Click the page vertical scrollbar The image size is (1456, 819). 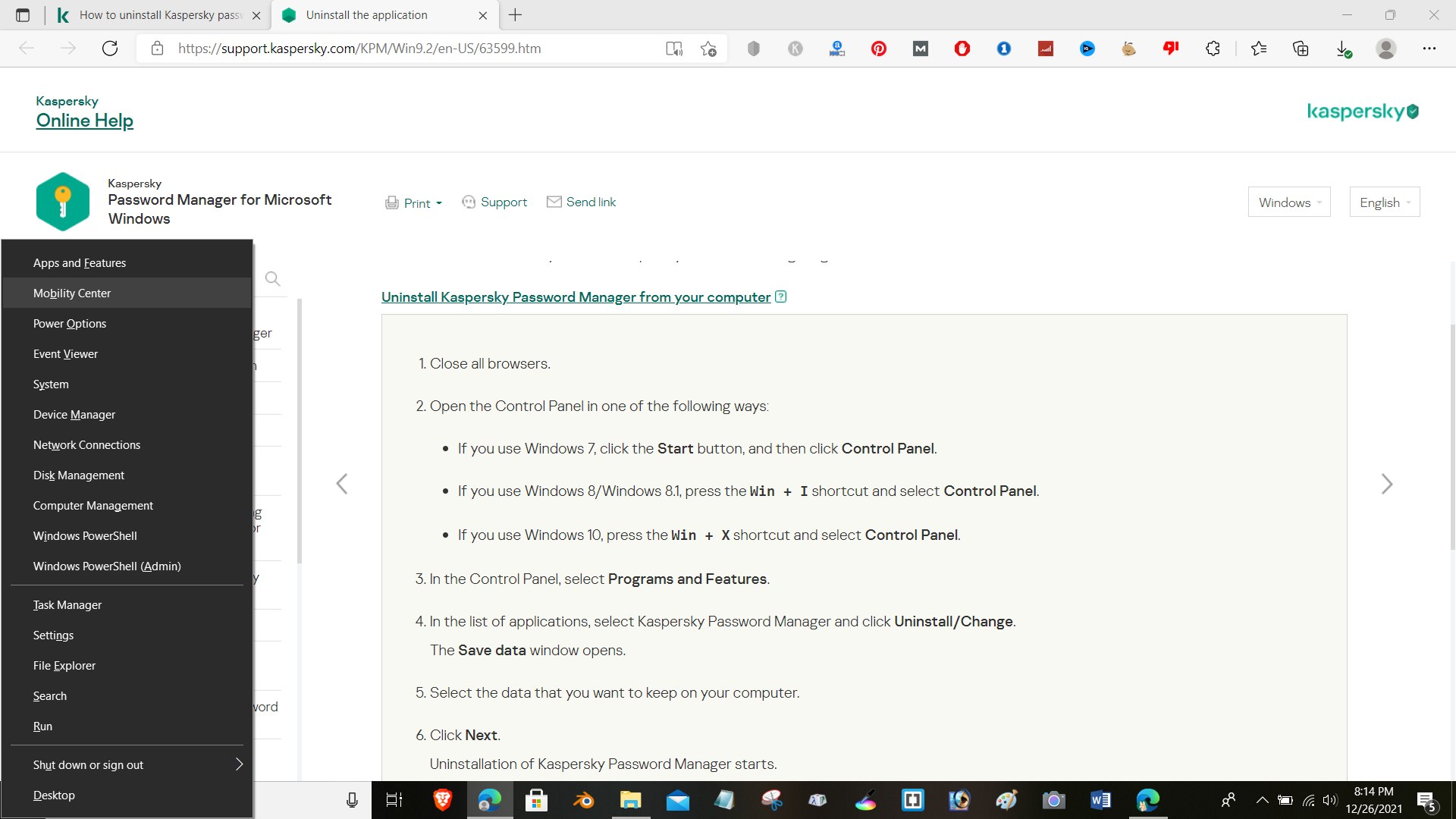click(x=1452, y=436)
